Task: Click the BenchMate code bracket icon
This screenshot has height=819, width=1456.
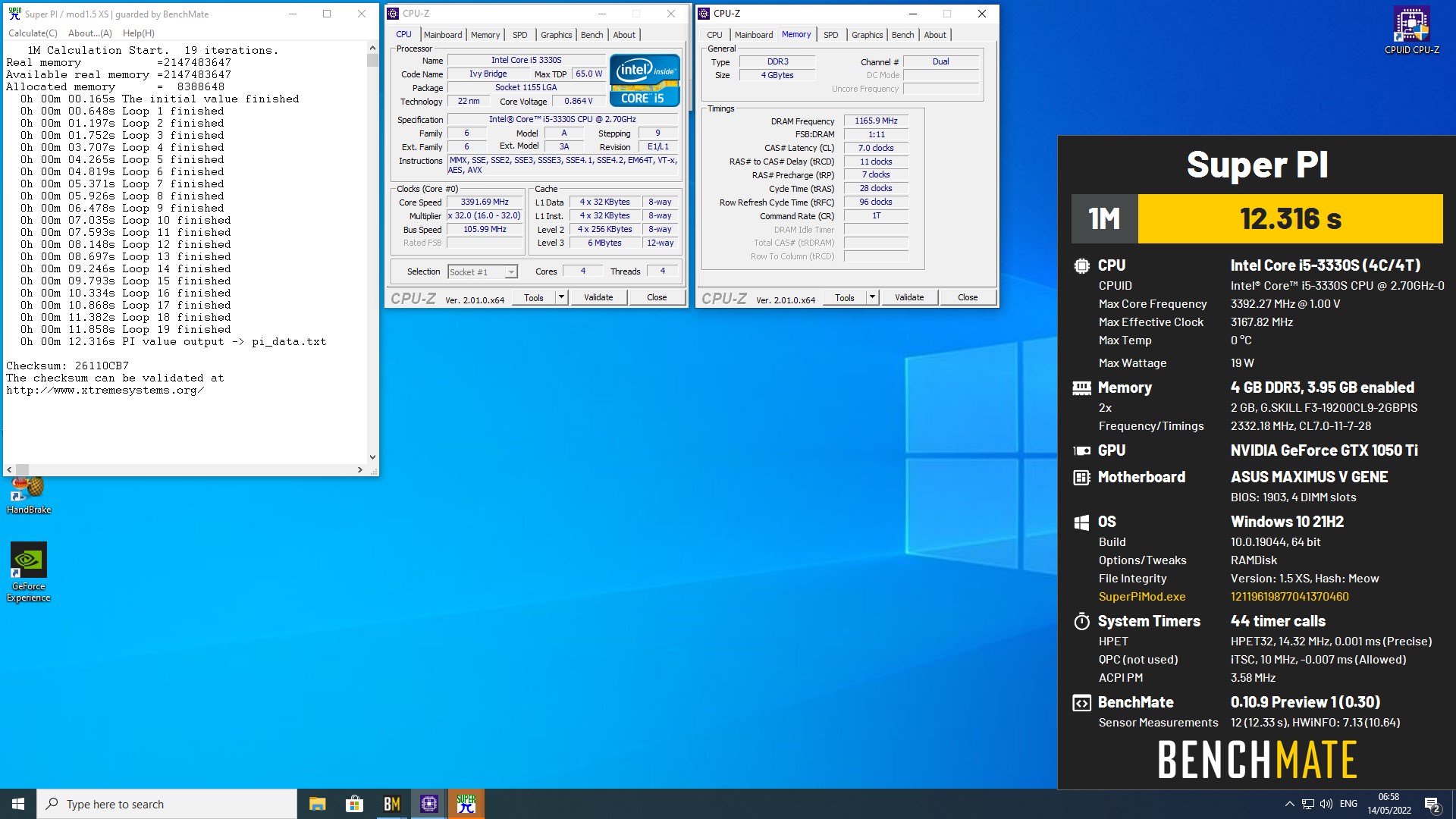Action: 1081,703
